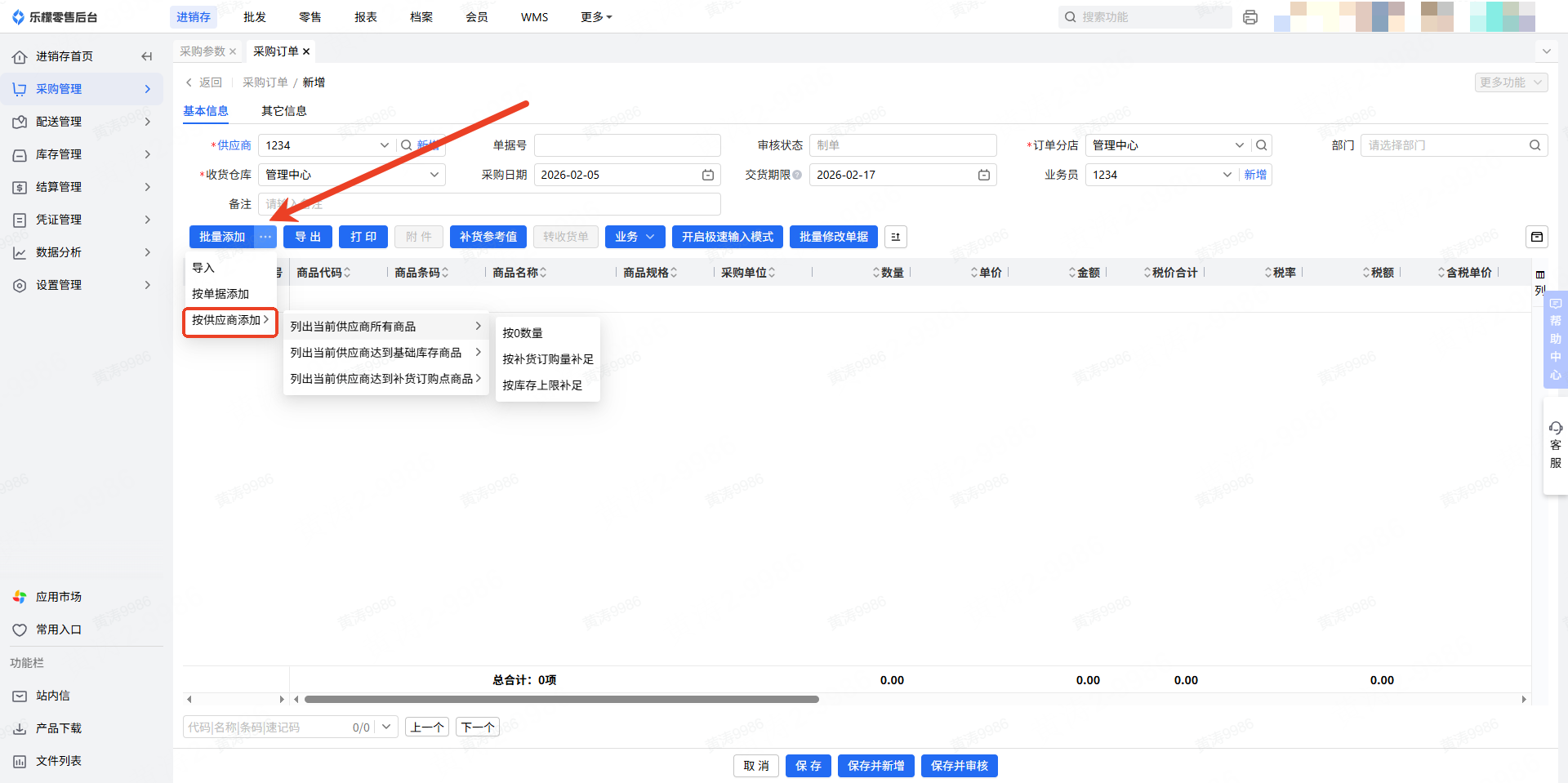Click the printer icon in top bar
This screenshot has width=1568, height=783.
1249,17
